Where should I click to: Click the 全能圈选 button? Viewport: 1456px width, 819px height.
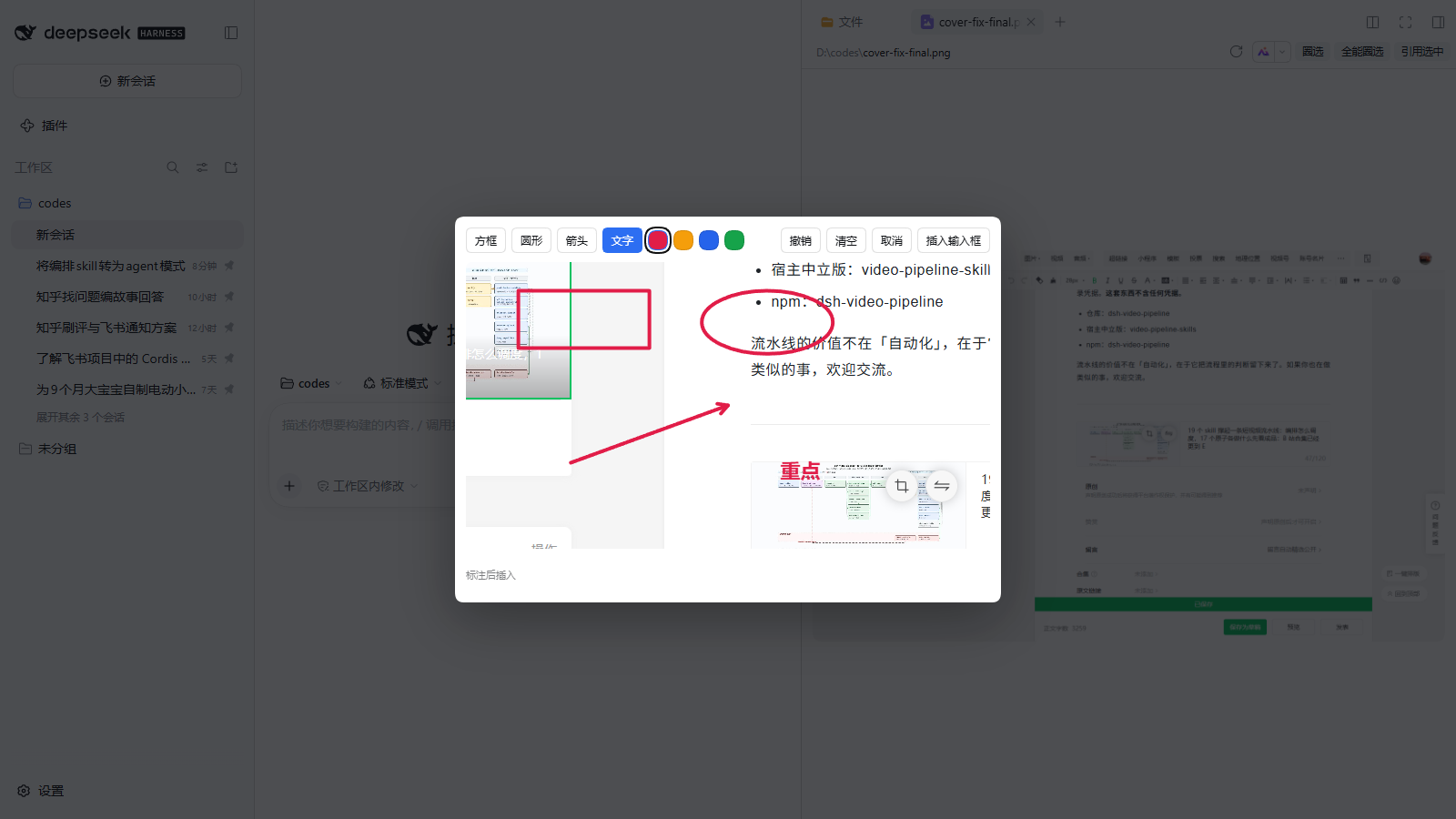point(1362,52)
